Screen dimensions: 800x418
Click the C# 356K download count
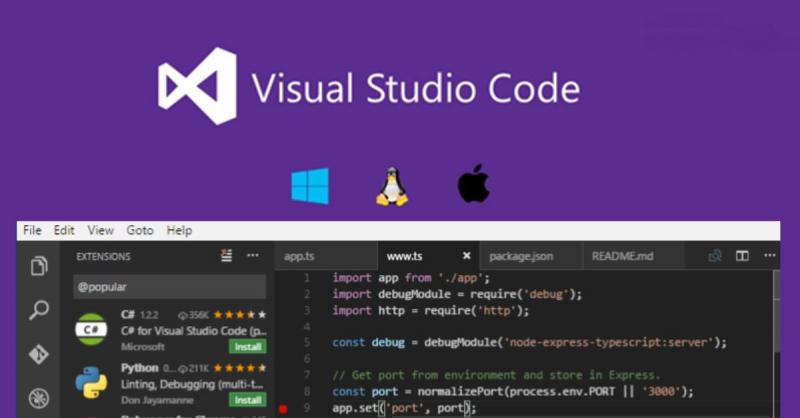tap(193, 315)
